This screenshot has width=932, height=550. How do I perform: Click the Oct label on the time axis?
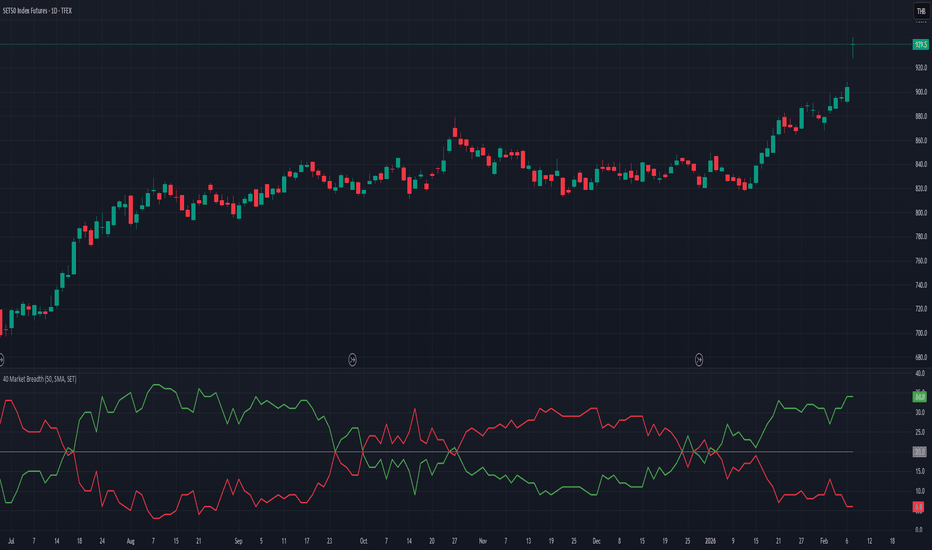[x=363, y=541]
